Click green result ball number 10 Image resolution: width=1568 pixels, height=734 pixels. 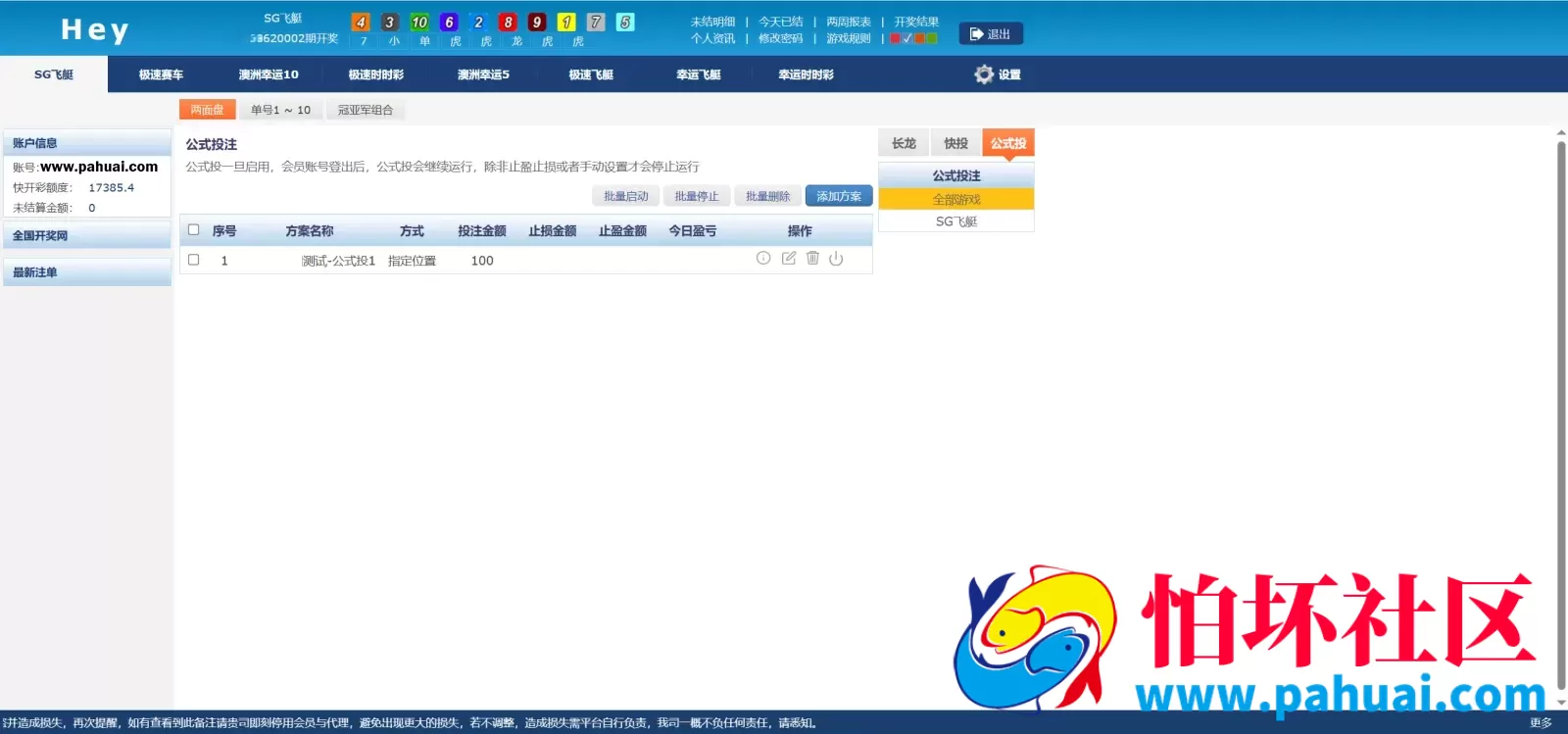419,22
